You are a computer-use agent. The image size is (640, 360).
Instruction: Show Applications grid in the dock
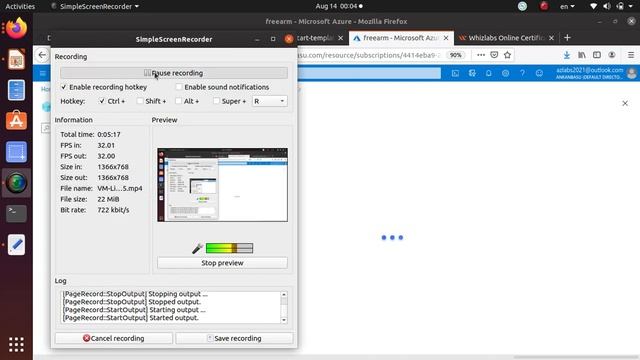(x=16, y=344)
